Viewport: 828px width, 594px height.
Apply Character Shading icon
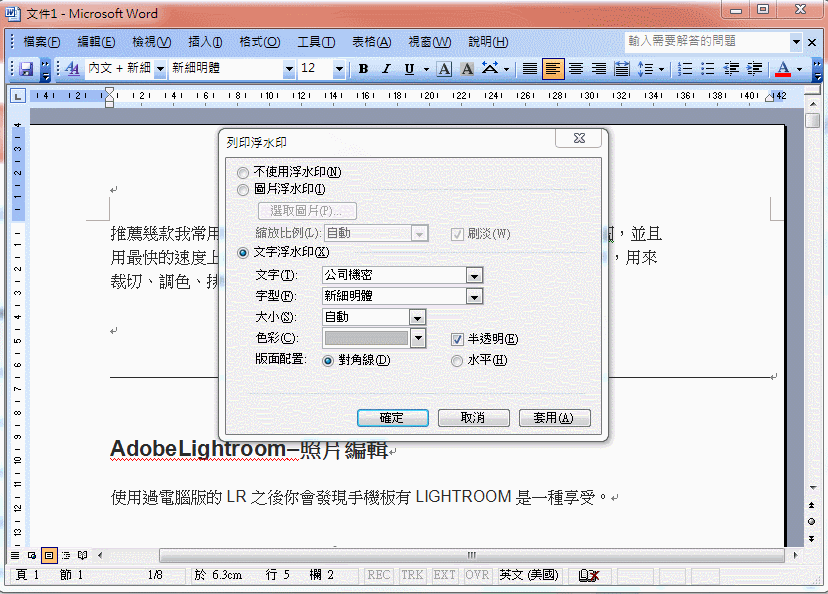(467, 69)
